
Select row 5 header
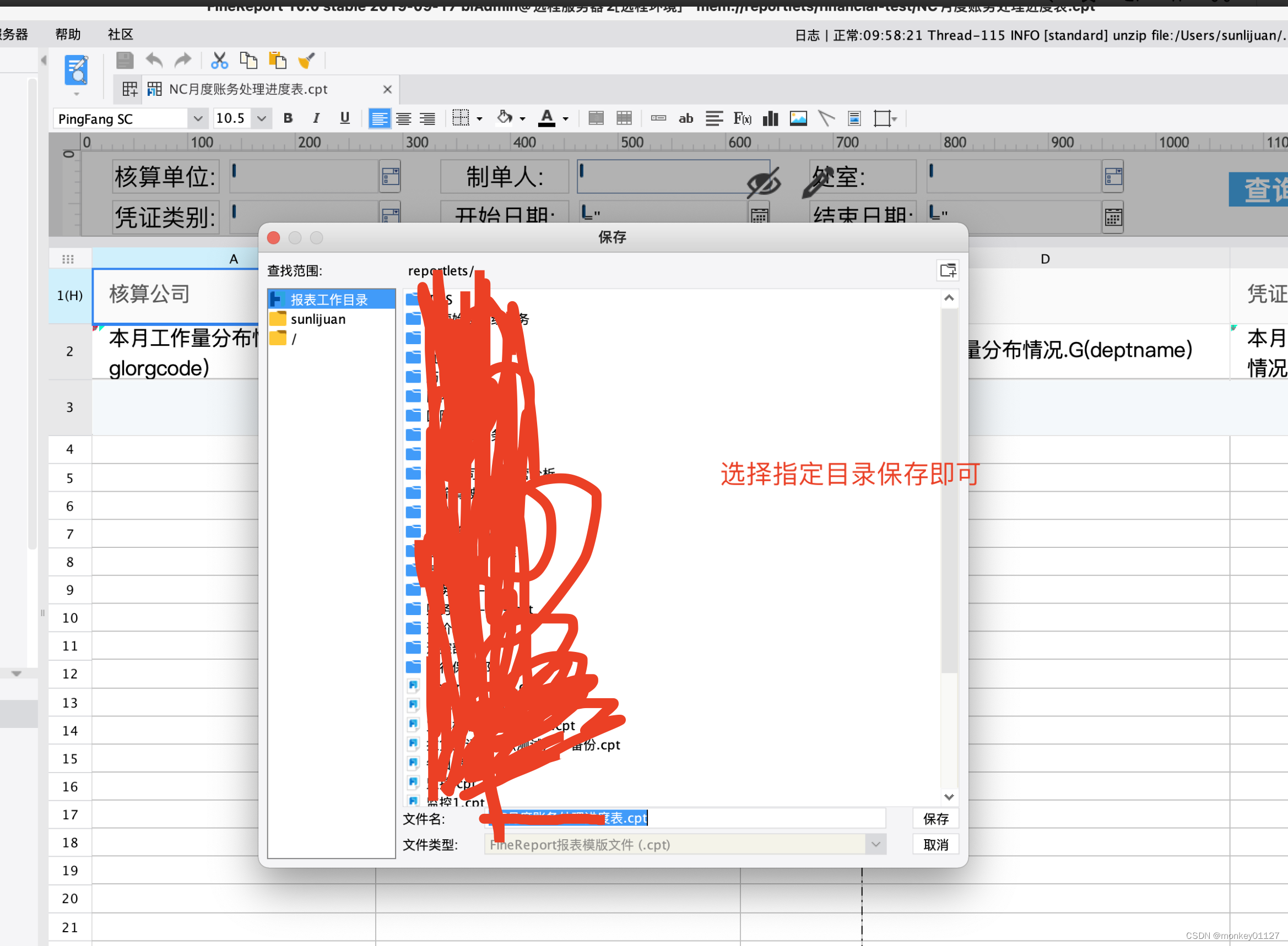pos(70,477)
